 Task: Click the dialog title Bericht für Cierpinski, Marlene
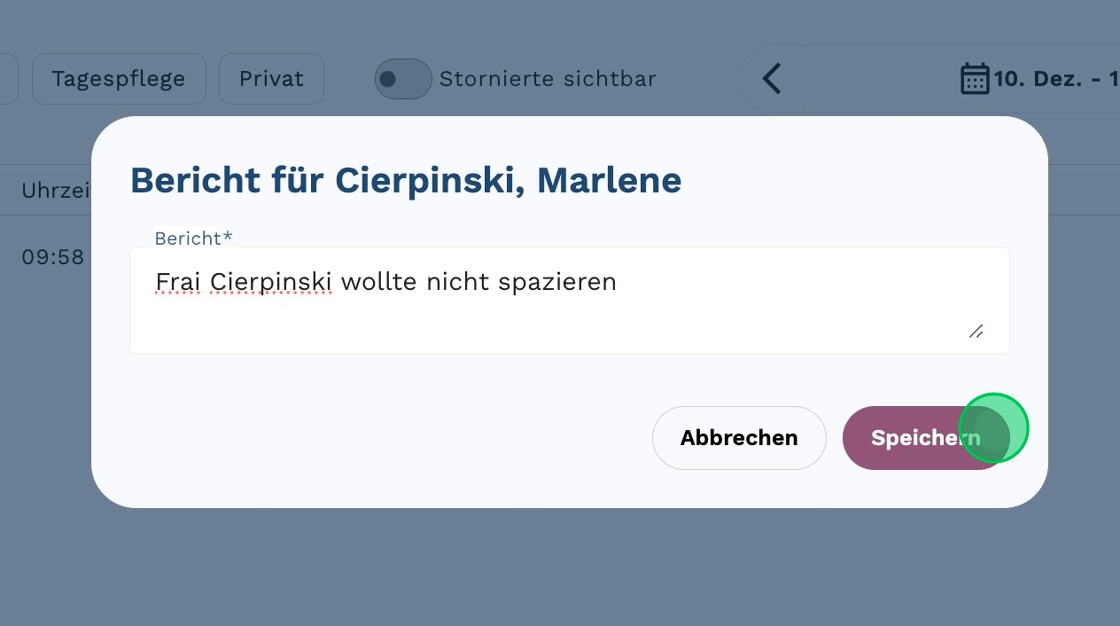click(x=406, y=180)
